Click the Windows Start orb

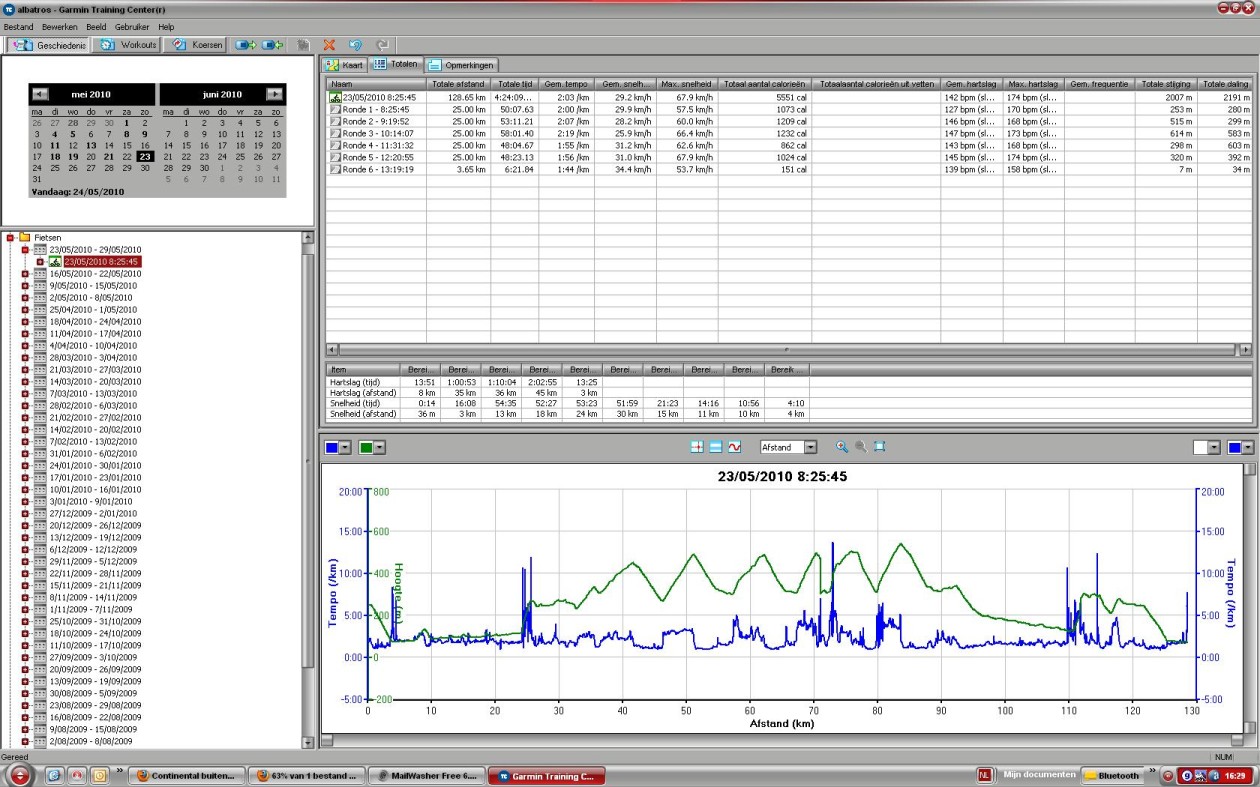tap(20, 776)
